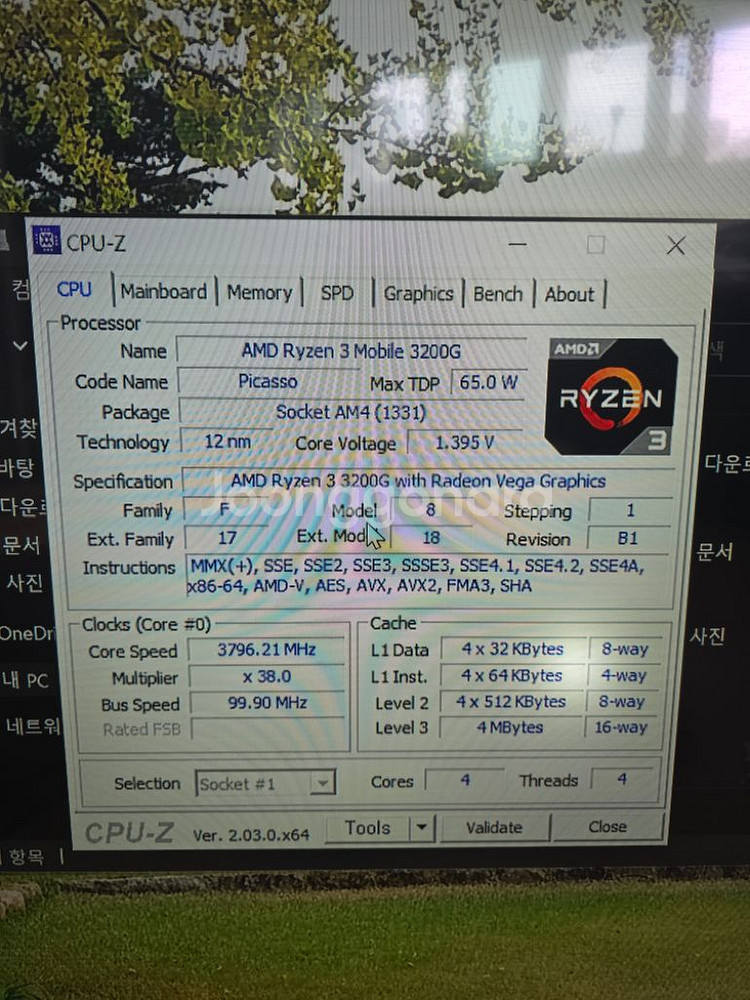This screenshot has height=1000, width=750.
Task: Click the empty Rated FSB field
Action: click(x=268, y=729)
